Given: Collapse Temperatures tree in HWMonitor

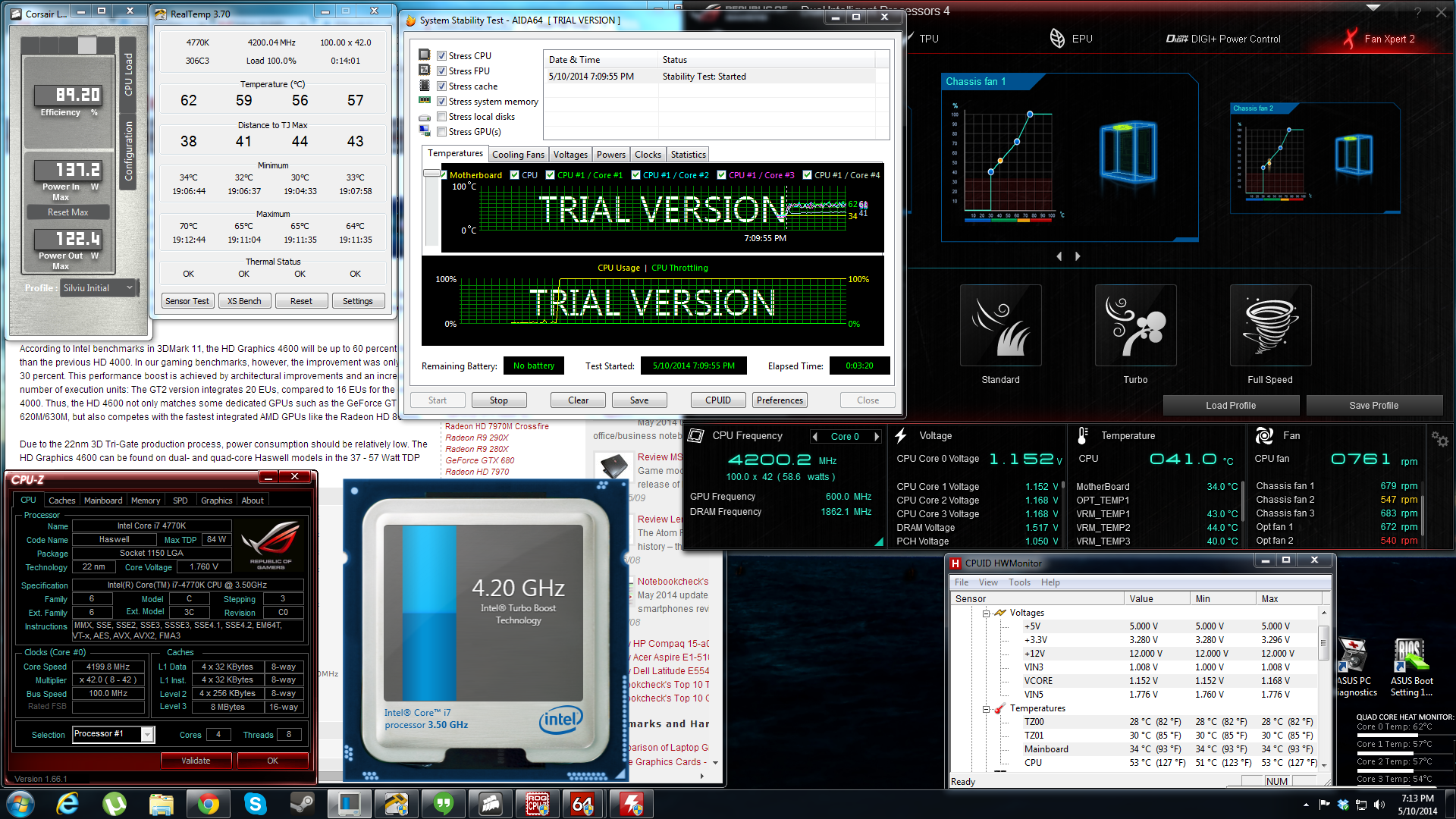Looking at the screenshot, I should point(986,709).
